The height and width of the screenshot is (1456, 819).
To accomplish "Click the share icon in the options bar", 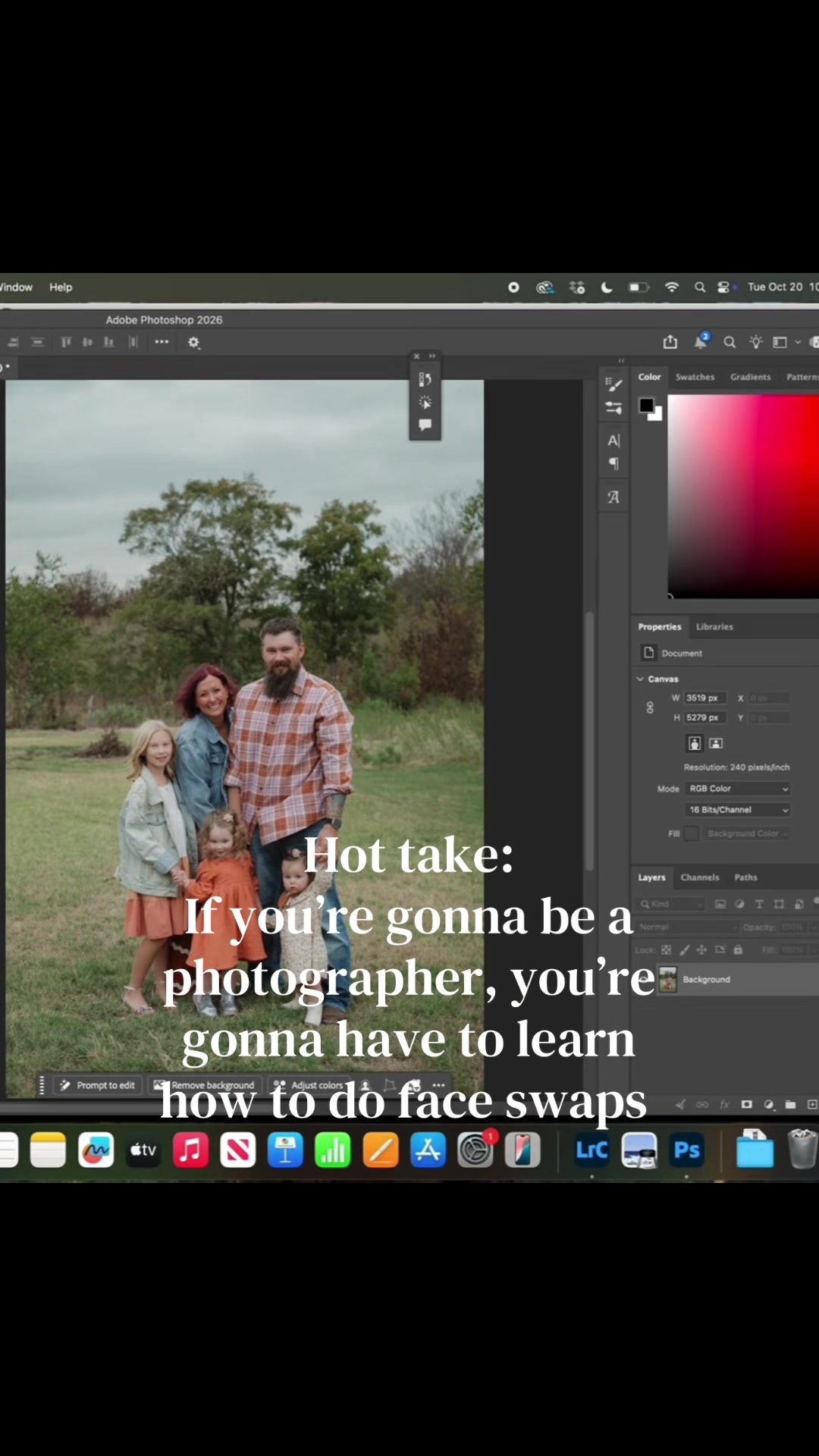I will [670, 342].
